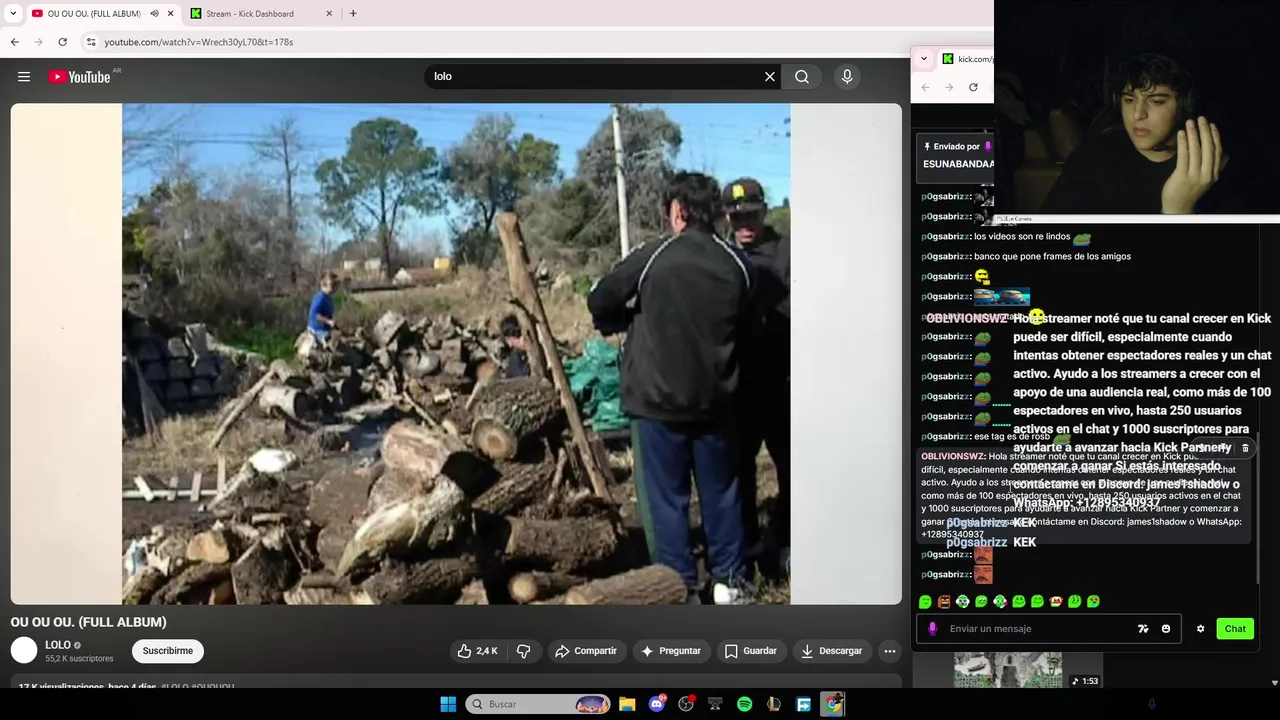The height and width of the screenshot is (720, 1280).
Task: Share the video with Compartir
Action: point(586,651)
